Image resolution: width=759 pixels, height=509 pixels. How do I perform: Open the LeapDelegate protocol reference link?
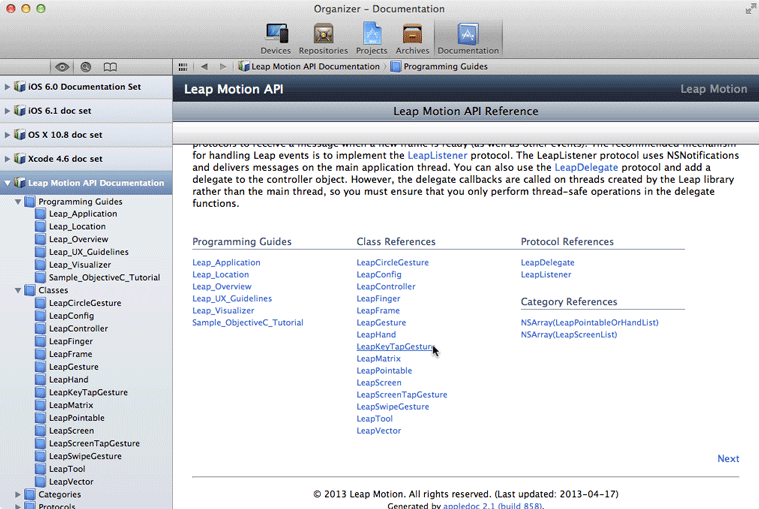pyautogui.click(x=547, y=262)
